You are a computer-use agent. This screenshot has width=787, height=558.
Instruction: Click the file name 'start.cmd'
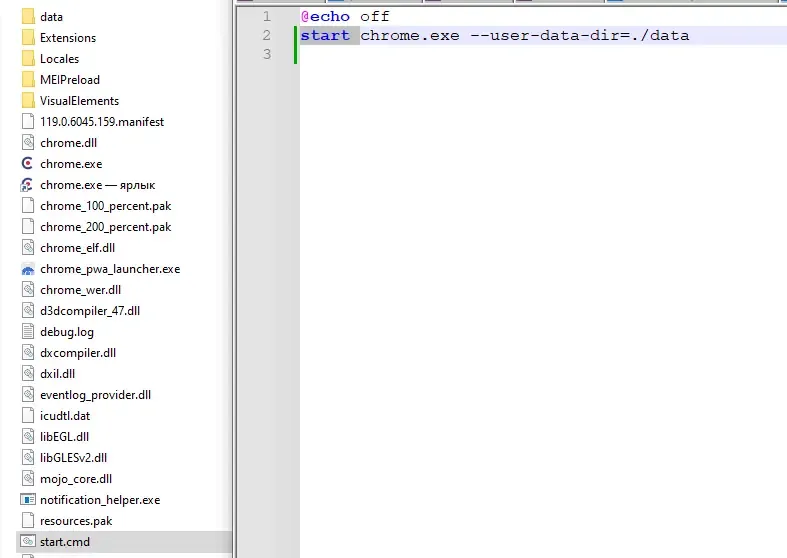click(65, 542)
